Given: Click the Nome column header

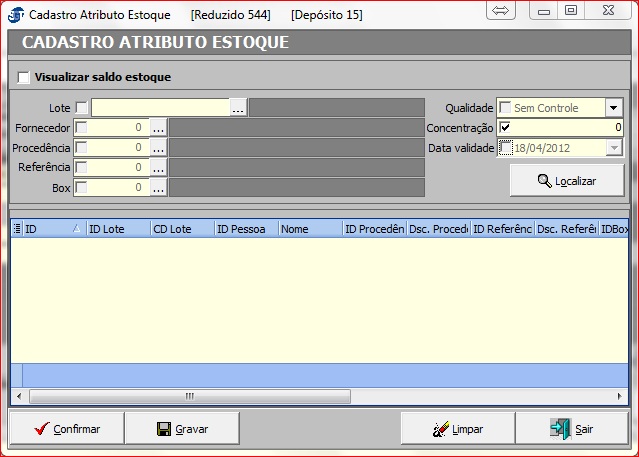Looking at the screenshot, I should click(309, 229).
